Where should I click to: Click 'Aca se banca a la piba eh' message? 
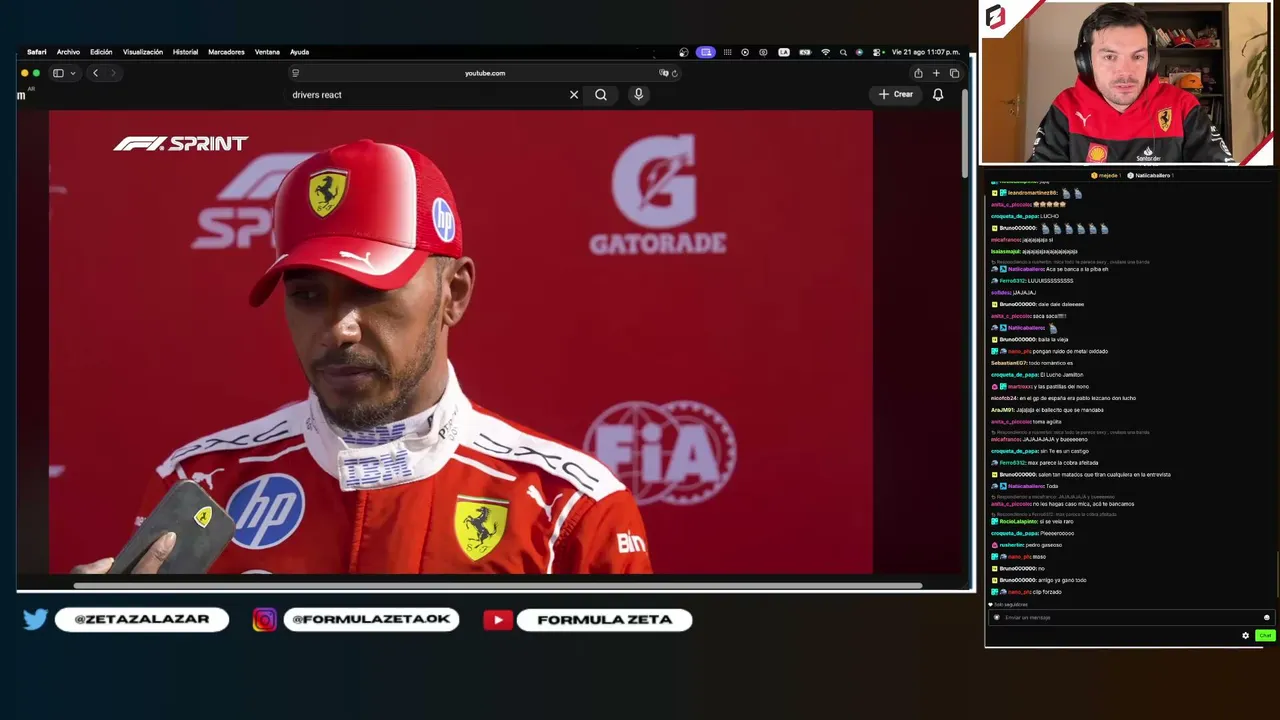pos(1077,269)
